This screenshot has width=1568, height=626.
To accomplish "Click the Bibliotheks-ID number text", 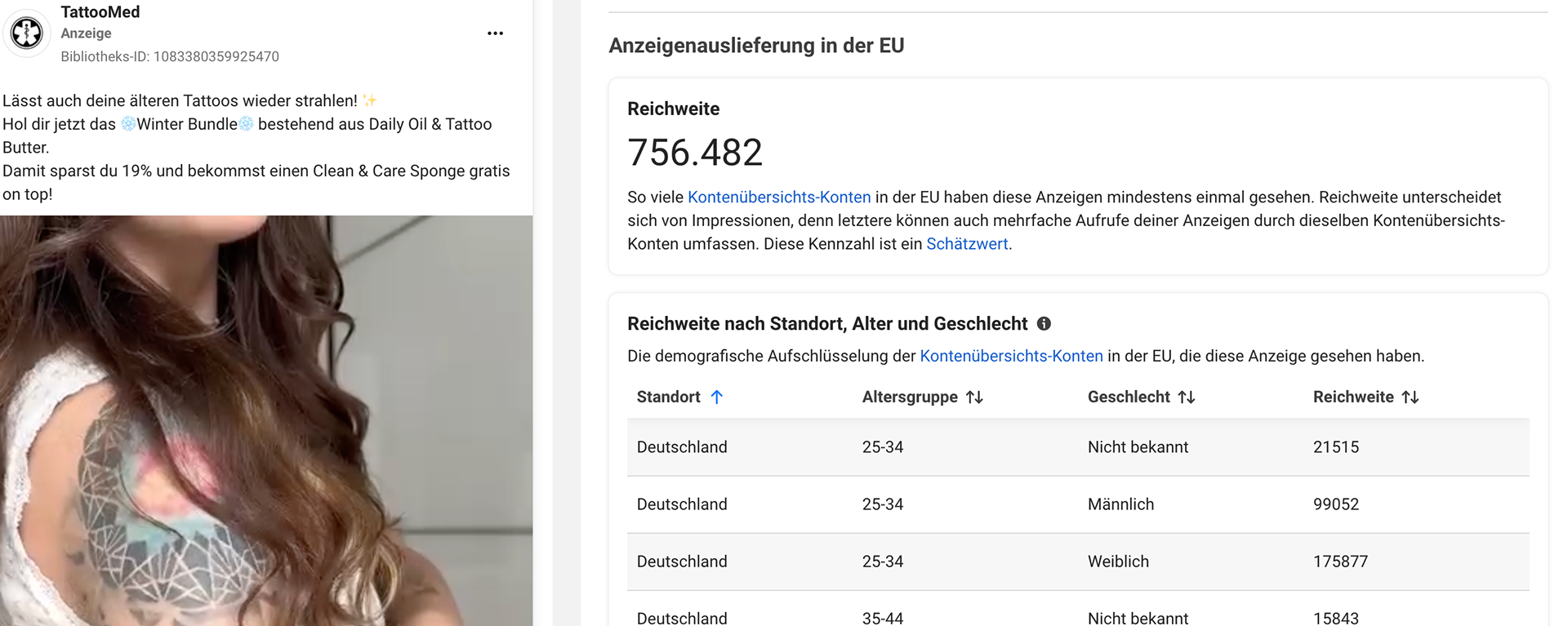I will point(216,57).
